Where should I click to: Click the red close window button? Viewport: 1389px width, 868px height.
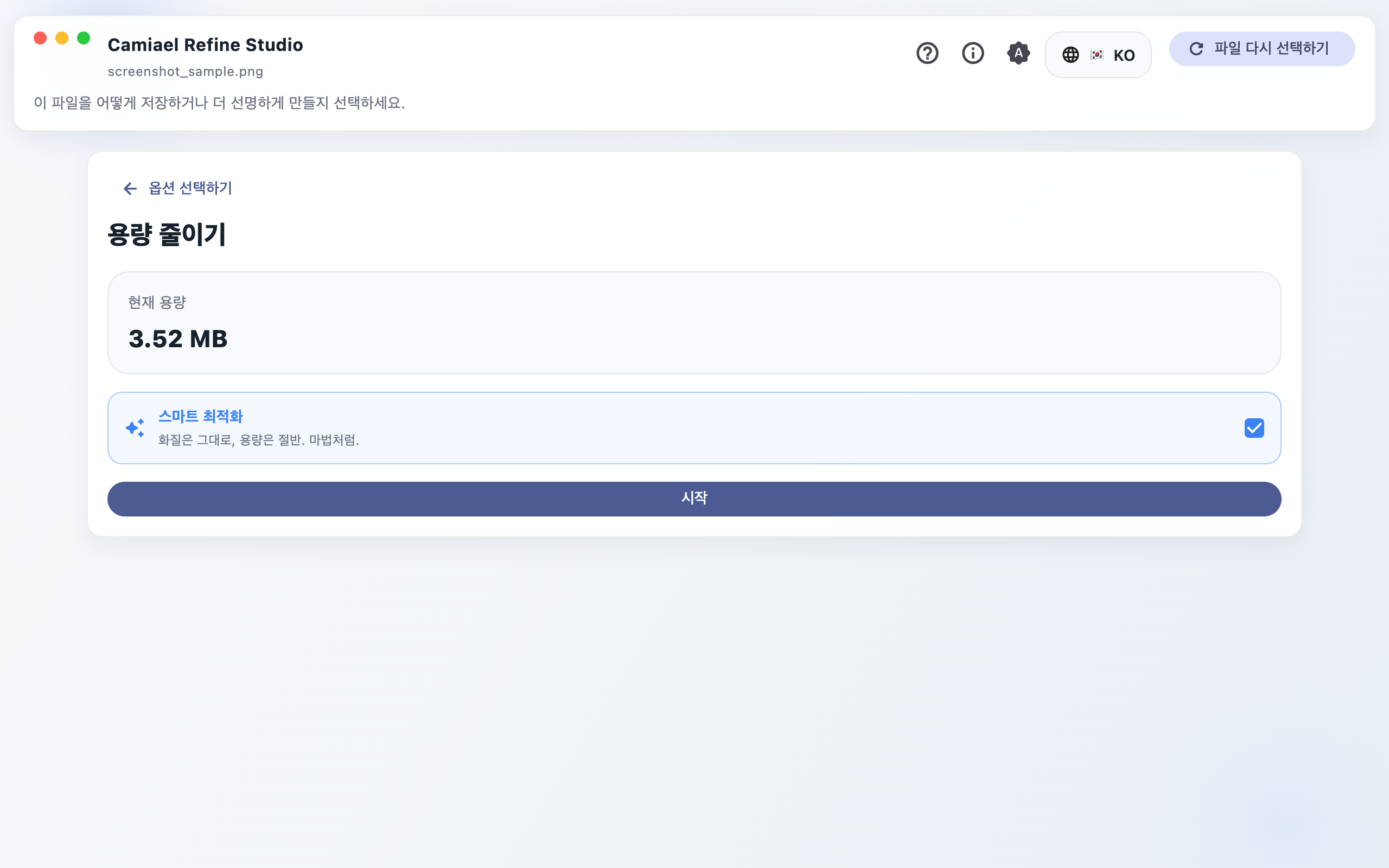[40, 38]
